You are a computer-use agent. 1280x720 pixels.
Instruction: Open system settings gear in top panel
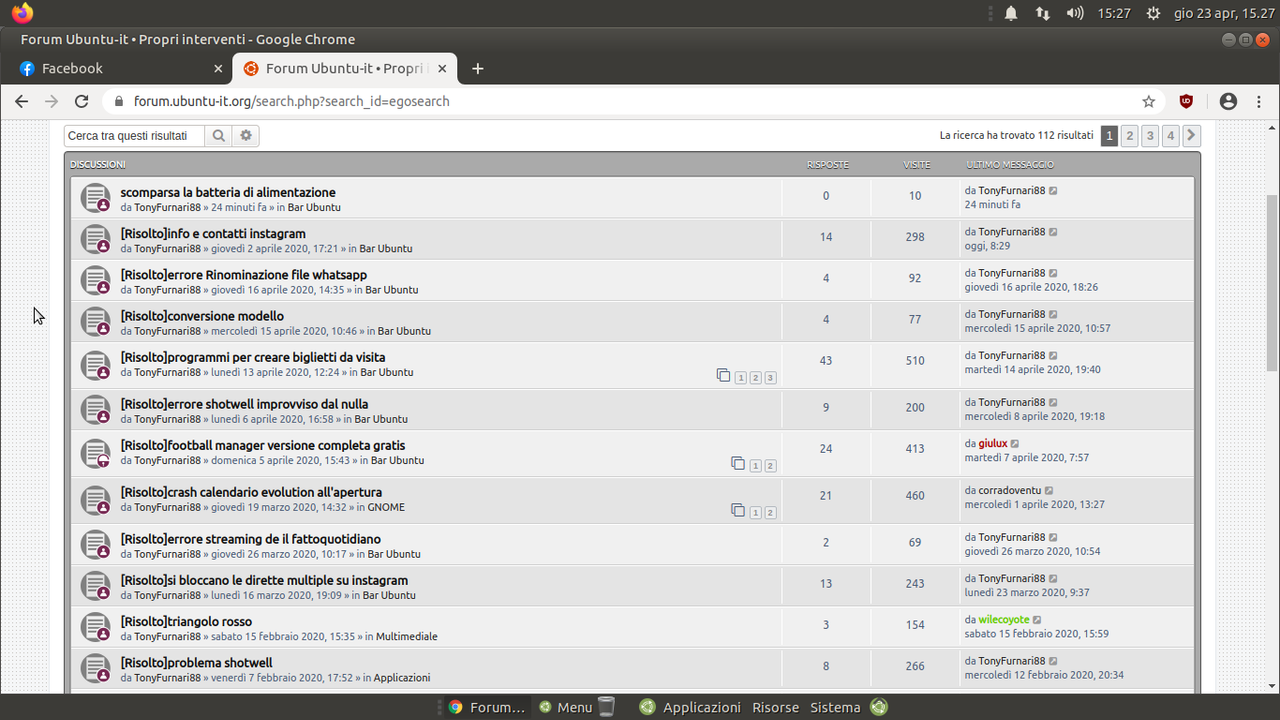tap(1153, 13)
